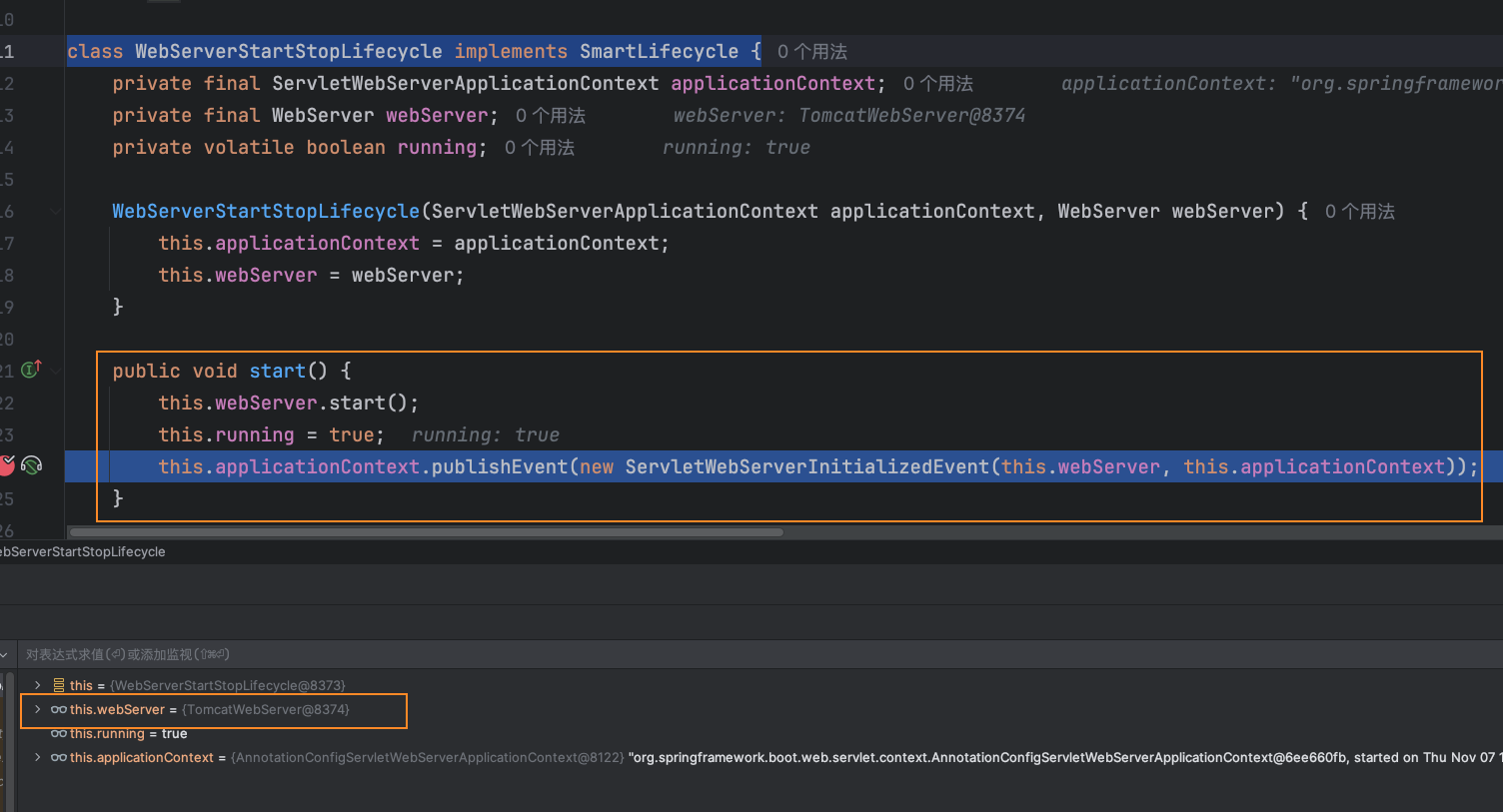Click the editor horizontal scrollbar thumb
1503x812 pixels.
(427, 532)
